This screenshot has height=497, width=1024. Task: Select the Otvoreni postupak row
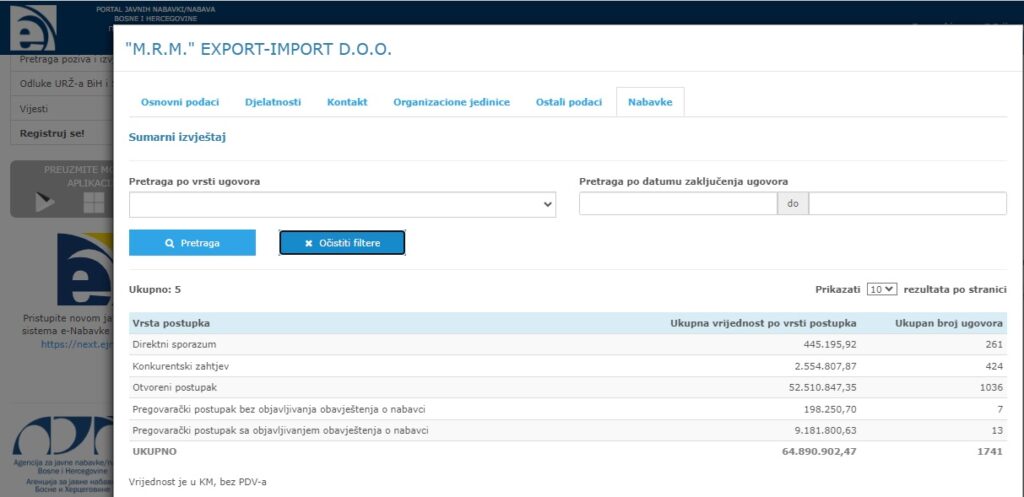click(568, 388)
